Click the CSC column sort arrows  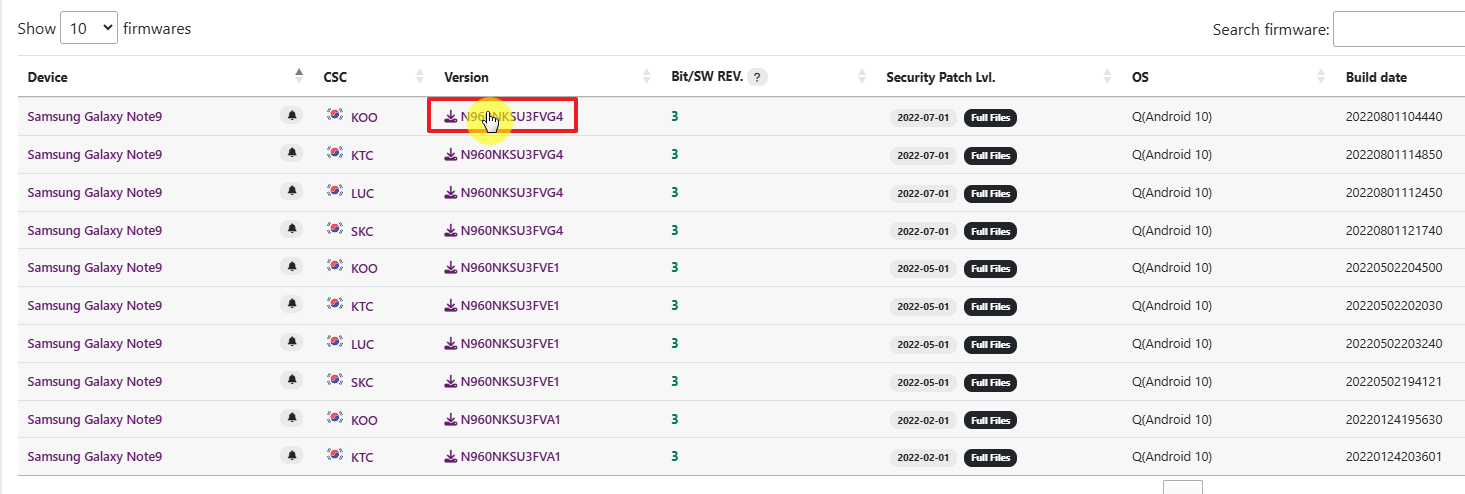(420, 76)
